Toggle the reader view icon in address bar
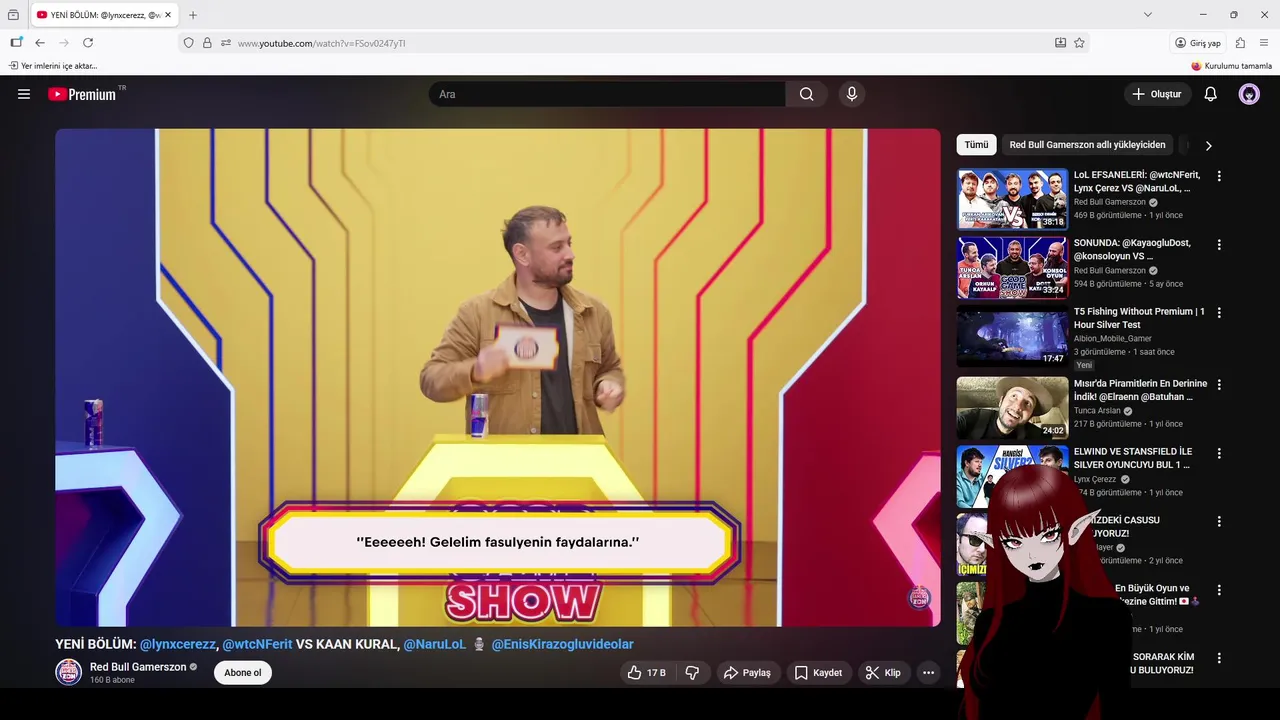This screenshot has width=1280, height=720. point(1060,43)
